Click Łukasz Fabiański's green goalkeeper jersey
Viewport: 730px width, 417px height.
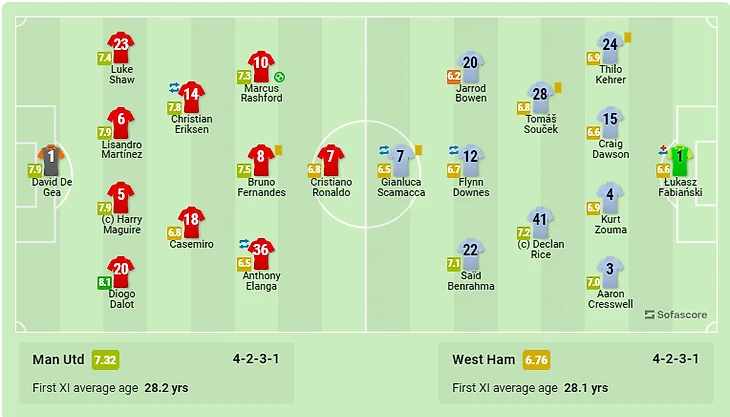click(x=680, y=160)
